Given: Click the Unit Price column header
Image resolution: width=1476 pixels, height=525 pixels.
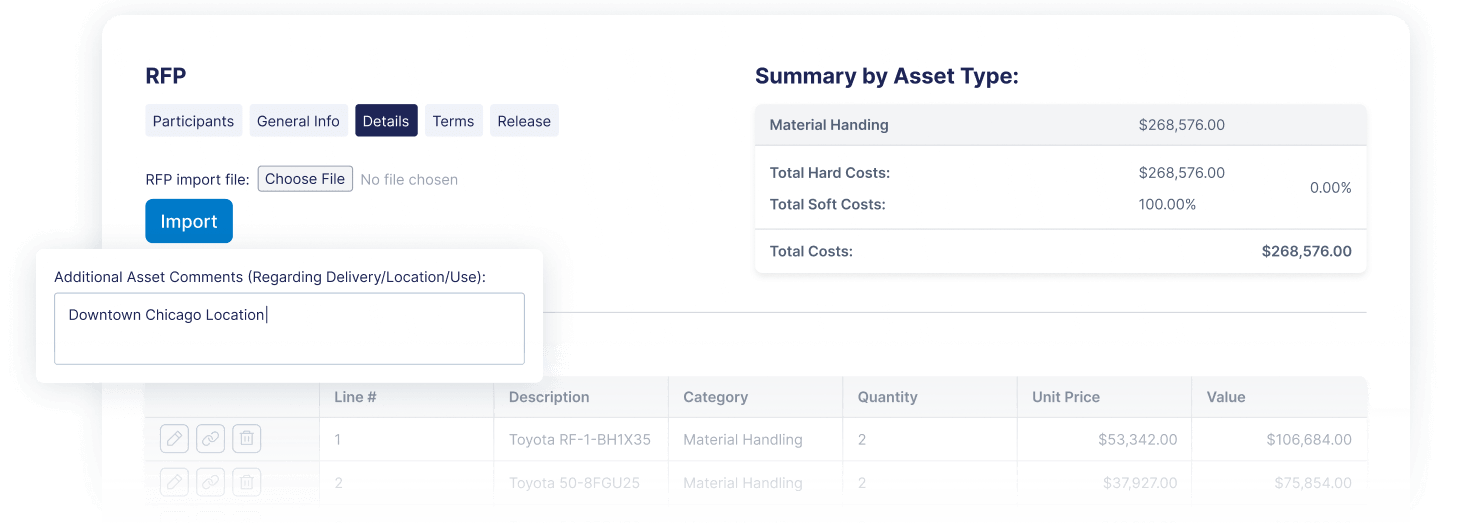Looking at the screenshot, I should coord(1065,397).
